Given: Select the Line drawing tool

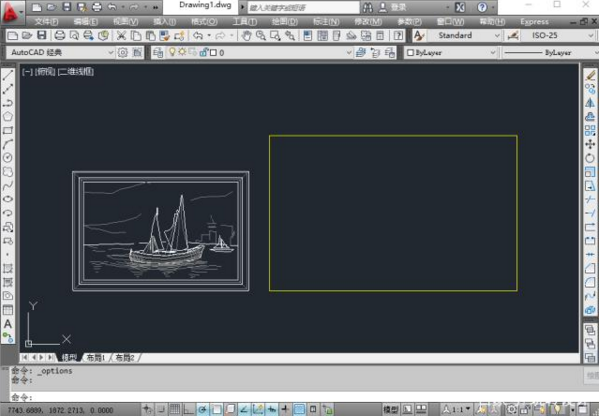Looking at the screenshot, I should pos(8,75).
